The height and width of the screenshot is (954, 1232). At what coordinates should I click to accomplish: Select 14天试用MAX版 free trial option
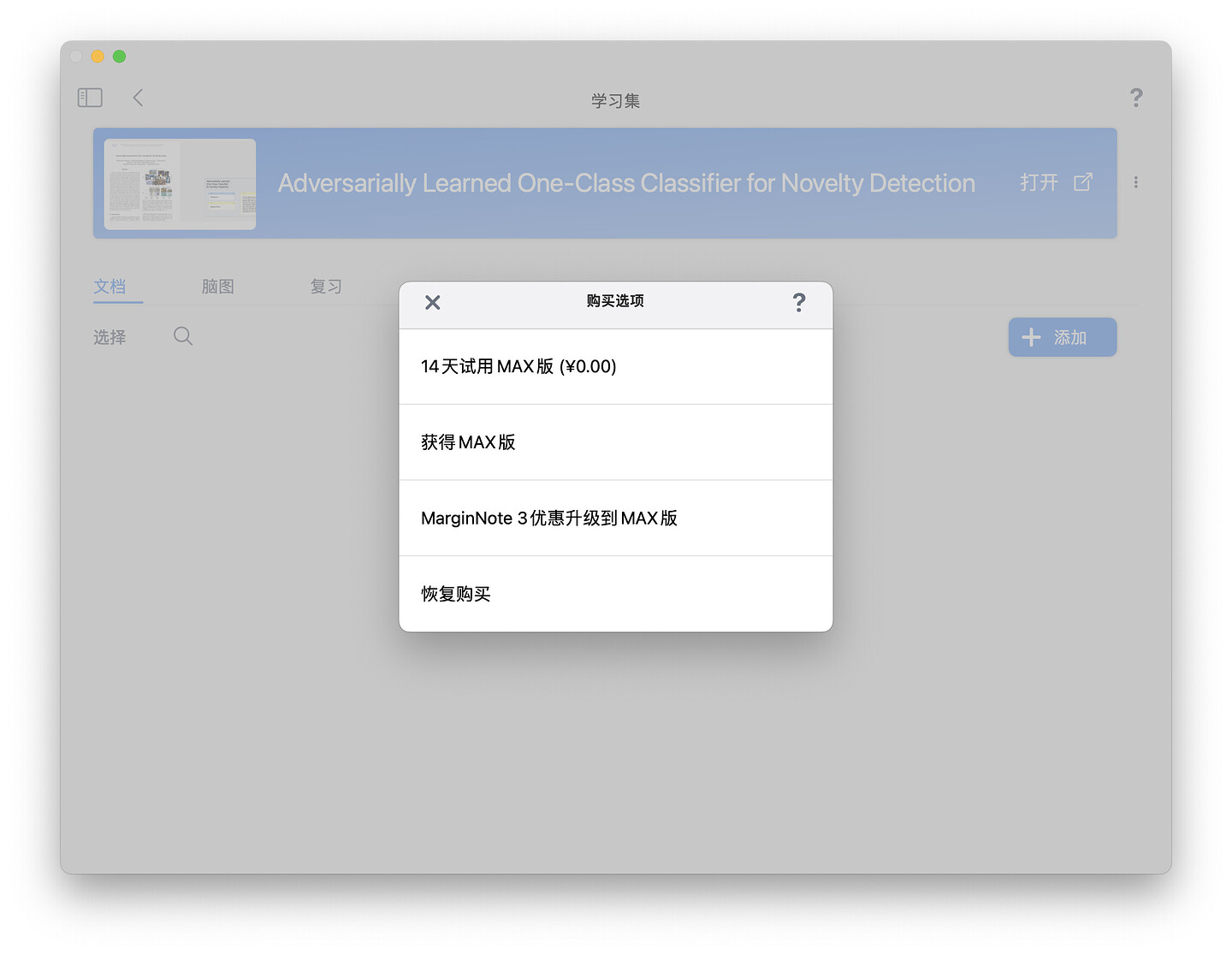coord(616,367)
